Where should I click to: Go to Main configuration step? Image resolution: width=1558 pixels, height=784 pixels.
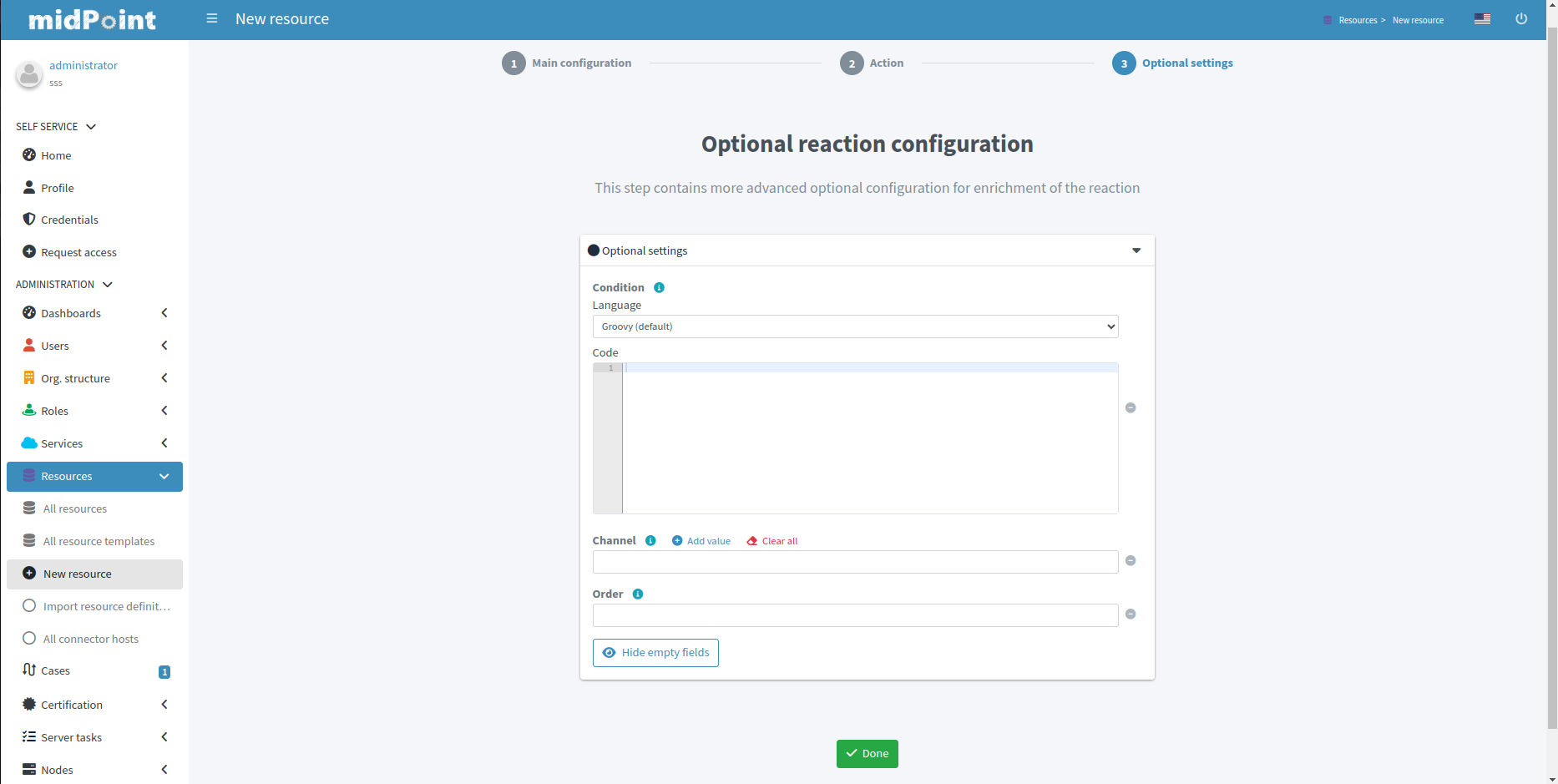(x=567, y=63)
